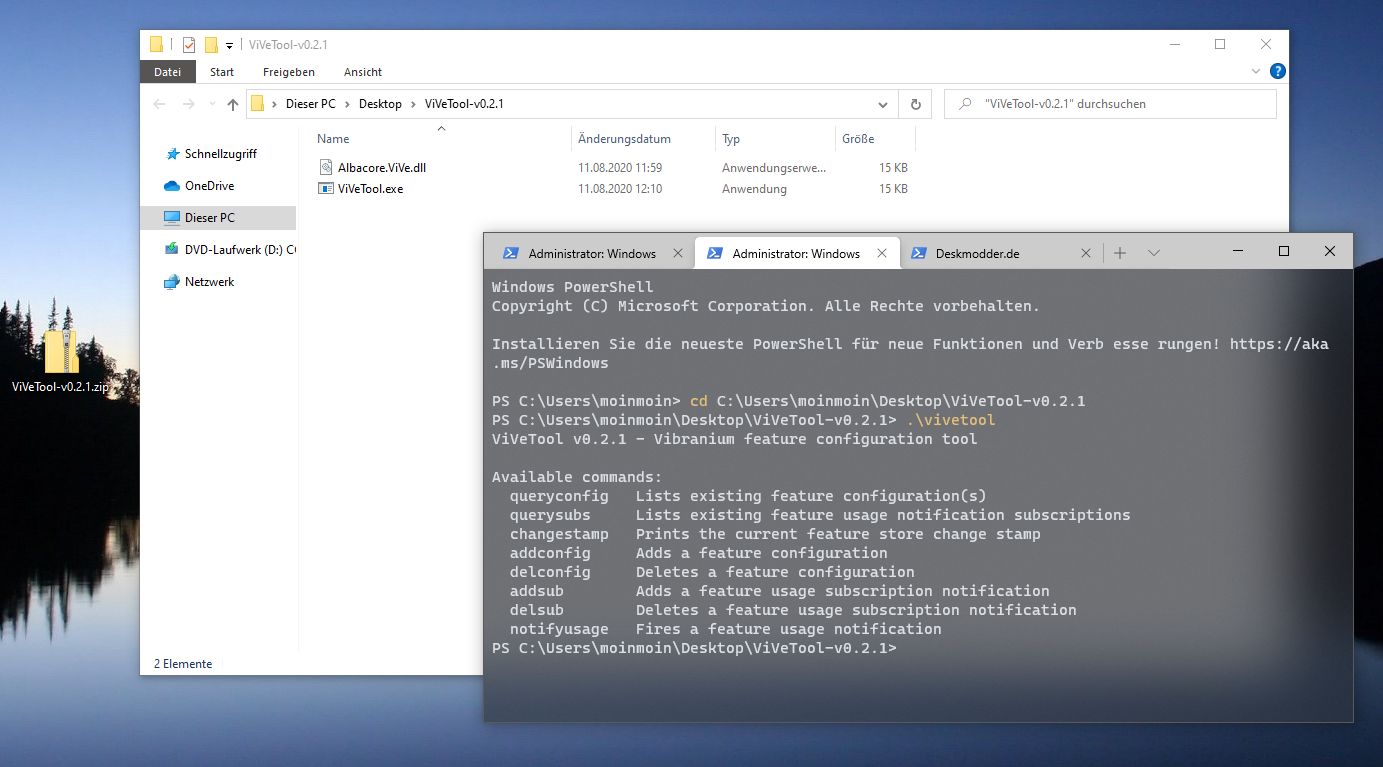1383x767 pixels.
Task: Click 2 Elemente in Explorer status bar
Action: [x=183, y=664]
